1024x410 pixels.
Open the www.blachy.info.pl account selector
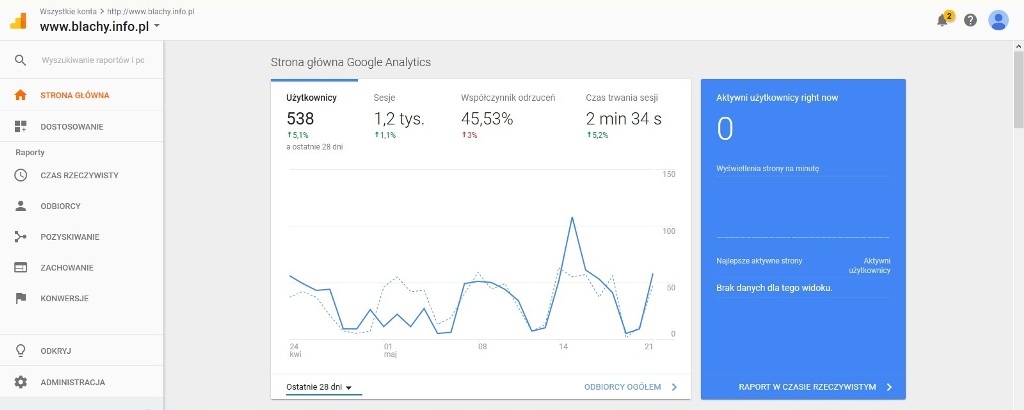click(x=99, y=27)
